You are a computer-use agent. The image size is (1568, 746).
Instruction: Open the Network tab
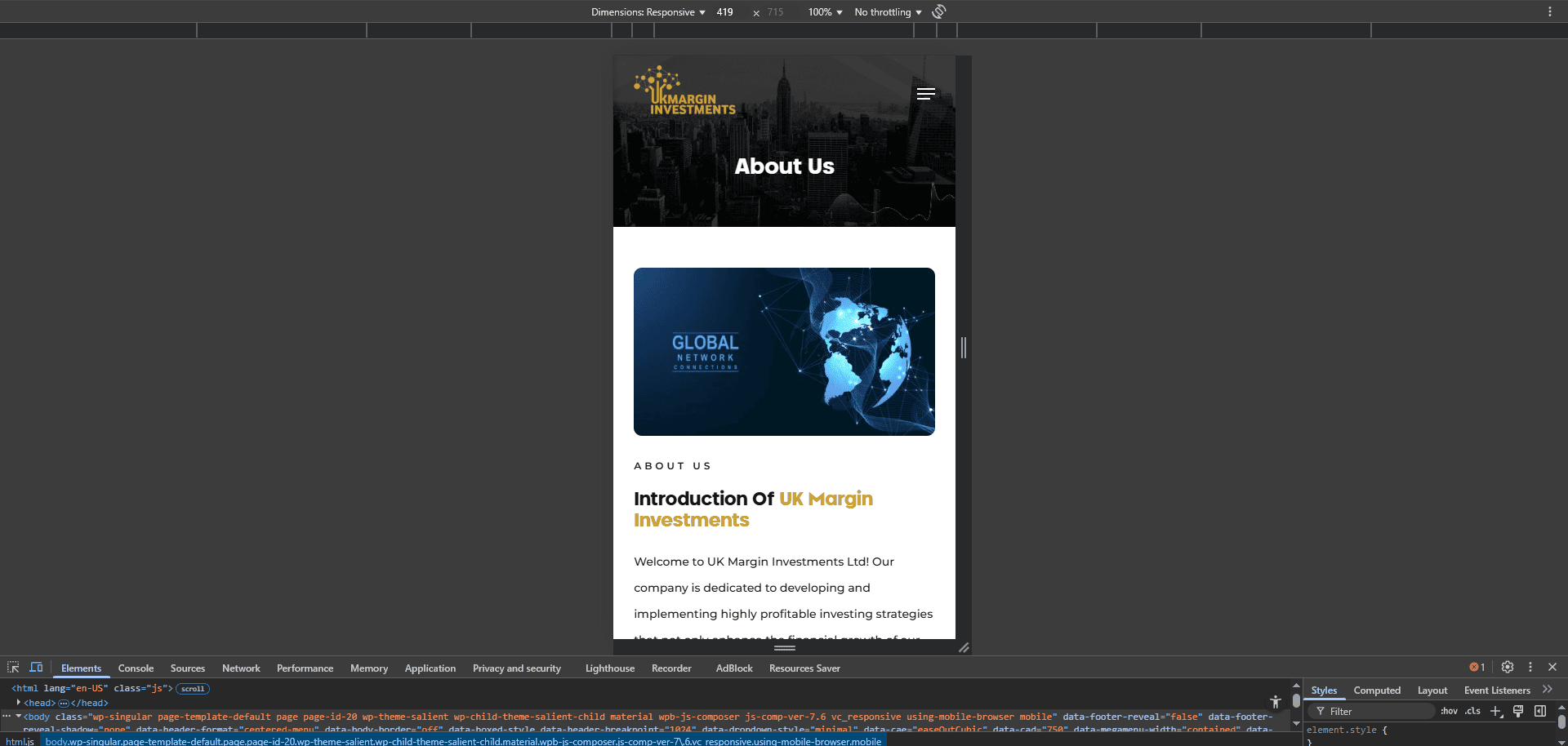[x=241, y=668]
